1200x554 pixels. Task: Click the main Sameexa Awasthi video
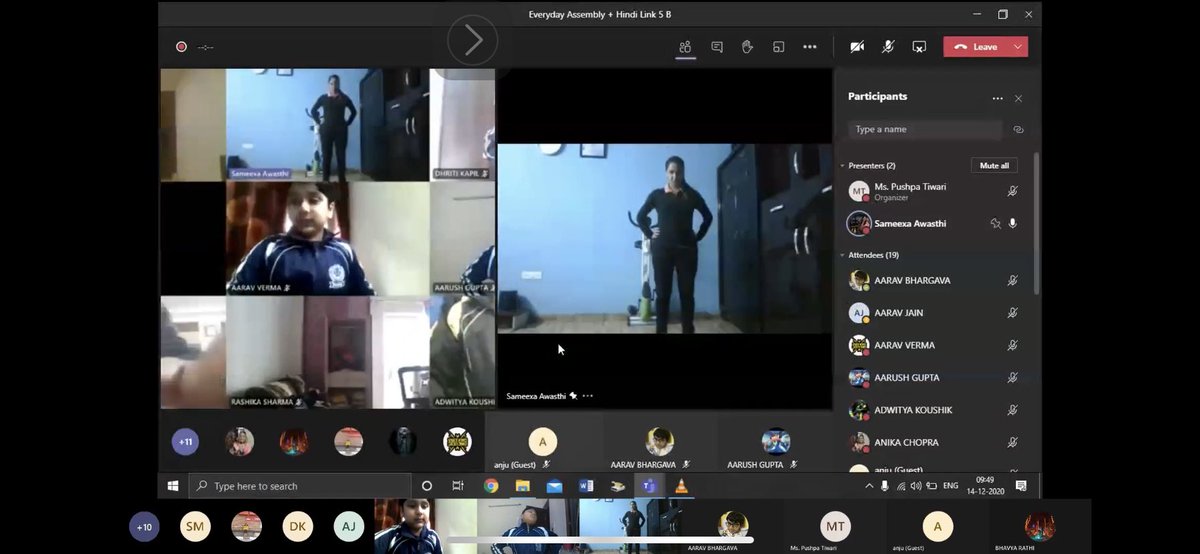click(x=665, y=239)
